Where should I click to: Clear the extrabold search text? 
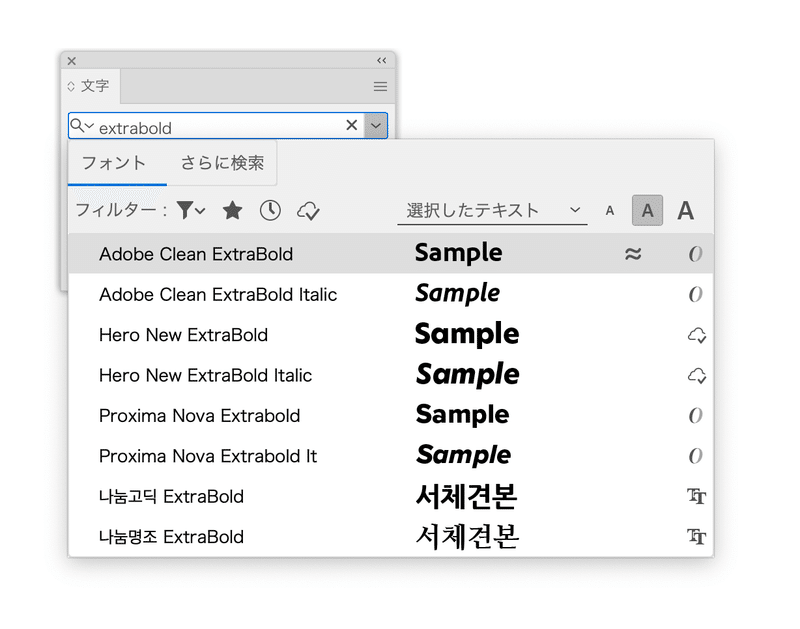click(x=352, y=125)
